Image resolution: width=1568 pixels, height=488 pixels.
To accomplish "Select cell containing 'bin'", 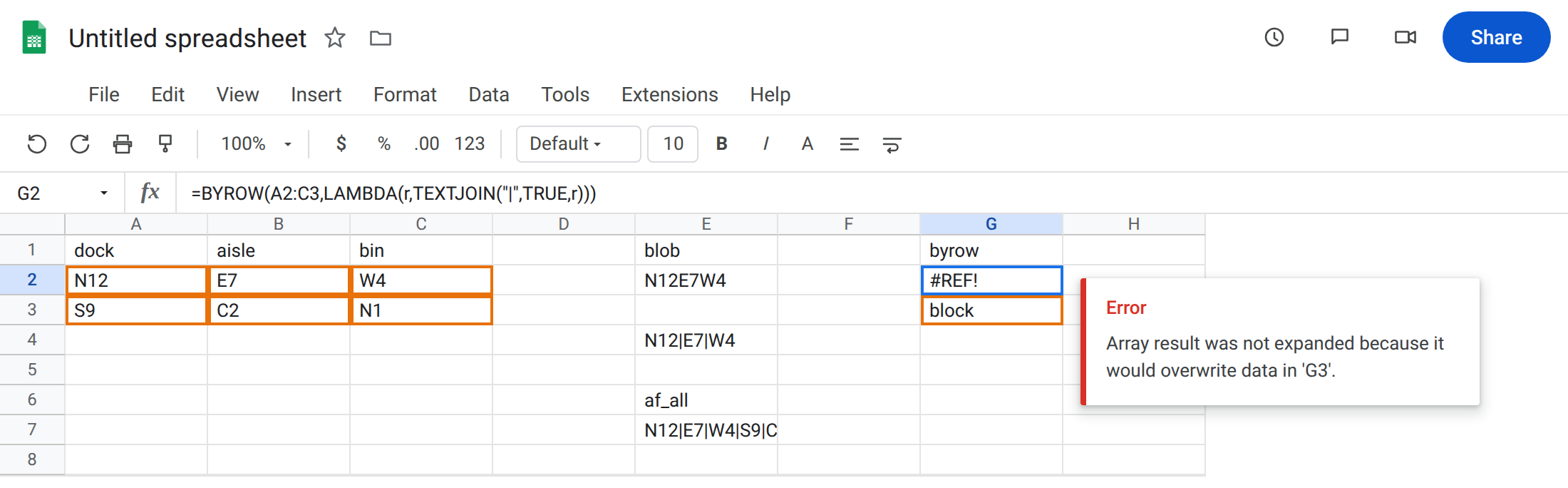I will pyautogui.click(x=421, y=250).
